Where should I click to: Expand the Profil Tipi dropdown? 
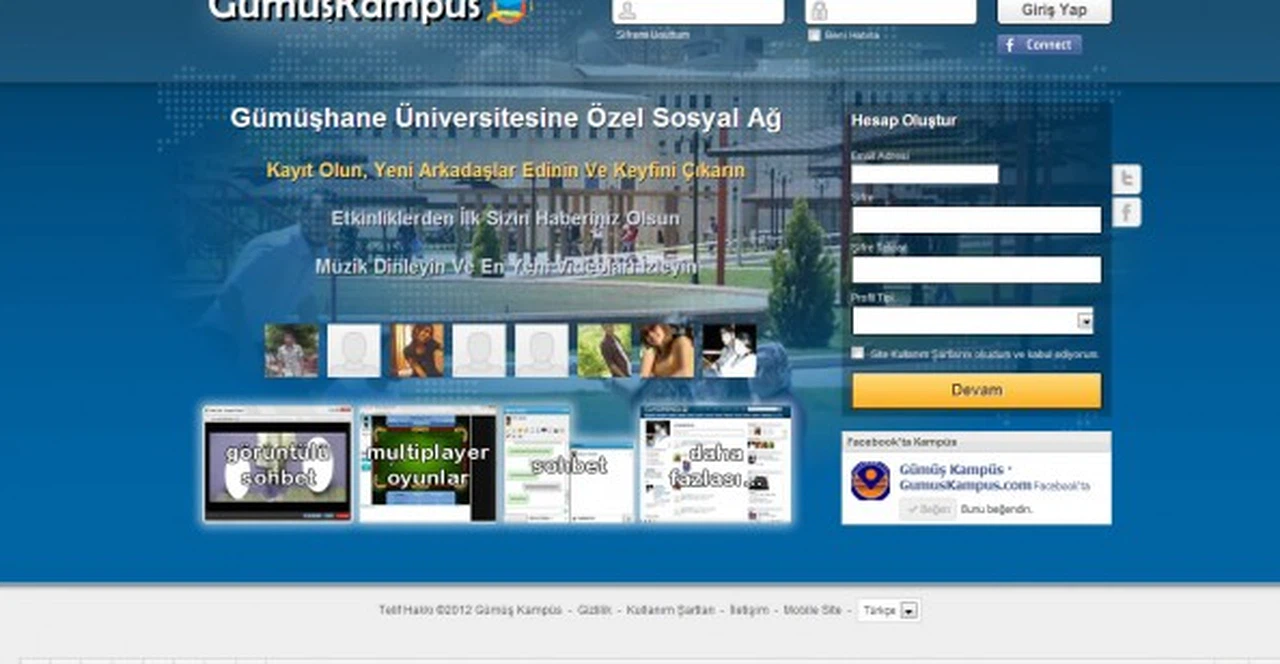1084,321
